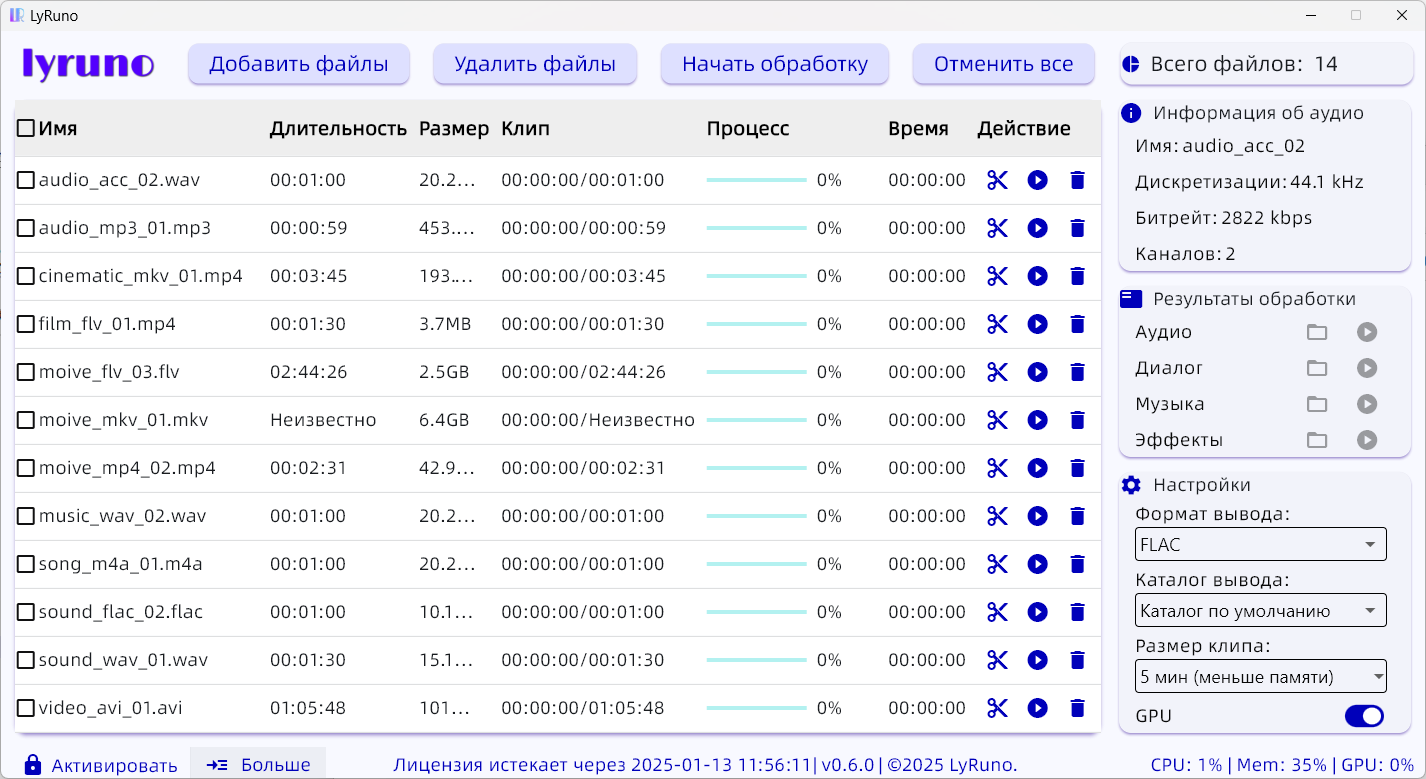Play the Диалог processing result
Screen dimensions: 1426x779
1367,368
